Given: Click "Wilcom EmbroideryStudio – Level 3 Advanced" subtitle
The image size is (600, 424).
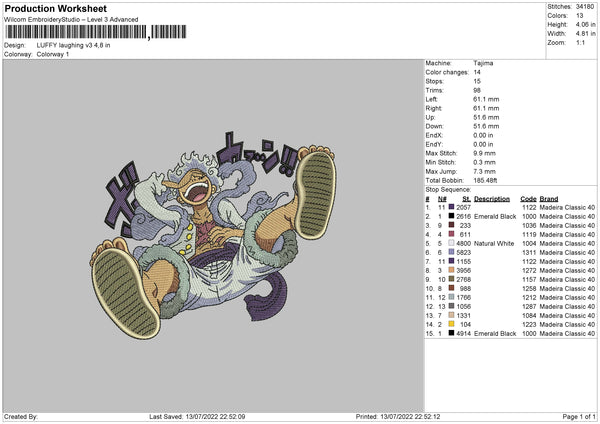Looking at the screenshot, I should 71,19.
